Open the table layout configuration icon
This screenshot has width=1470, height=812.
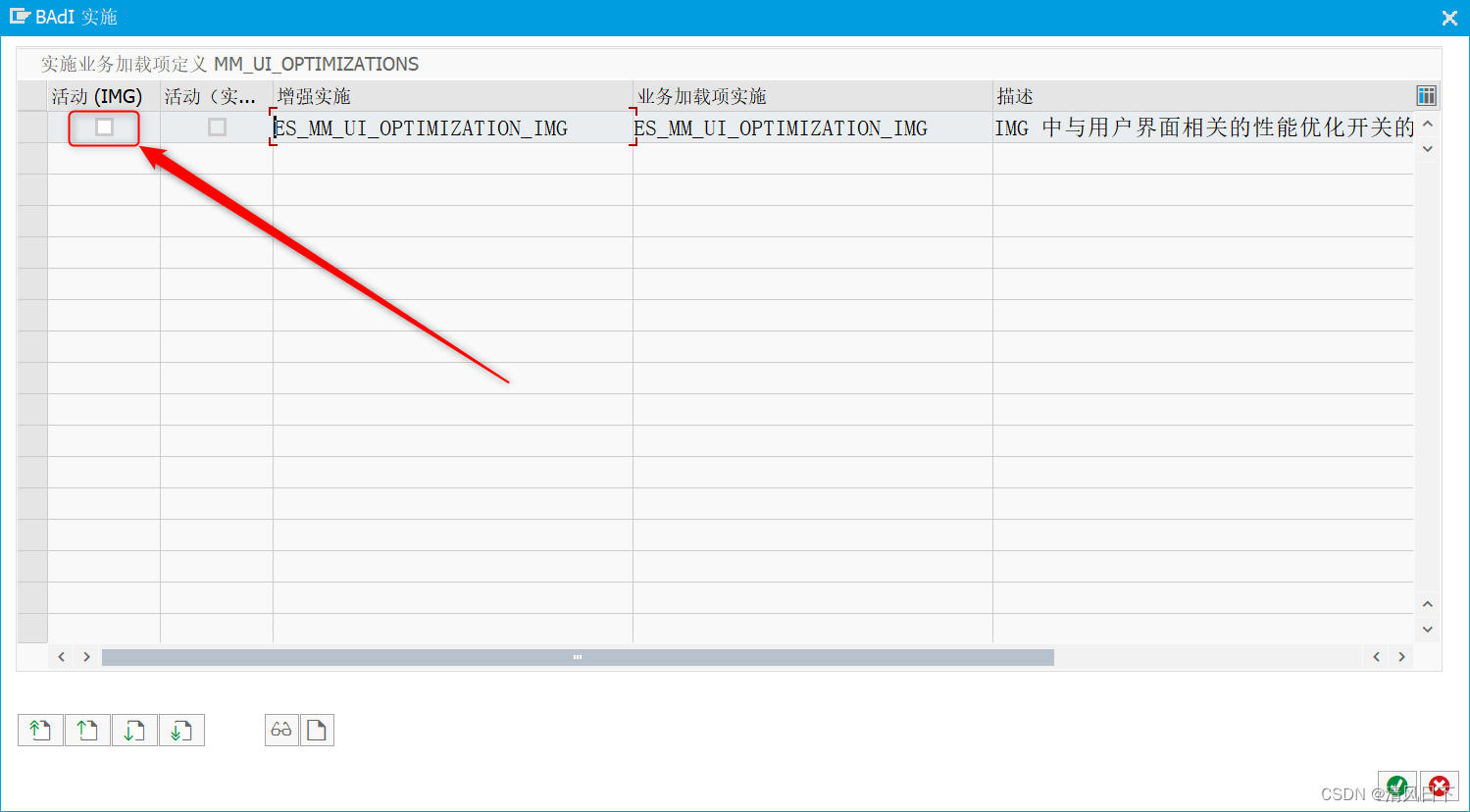pos(1426,95)
